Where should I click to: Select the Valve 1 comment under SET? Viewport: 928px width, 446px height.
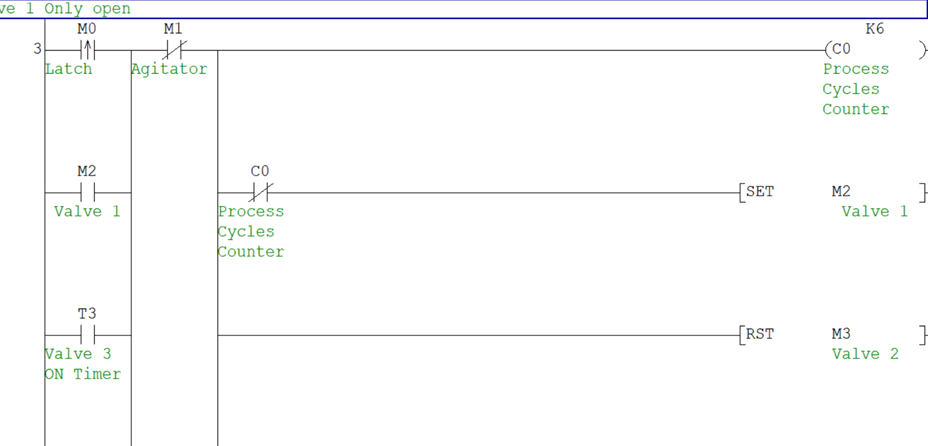coord(875,212)
